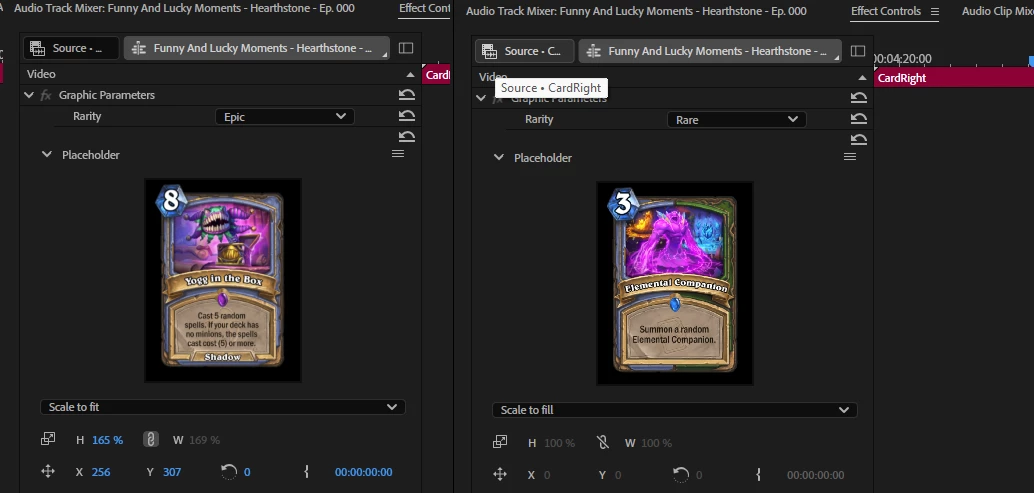Image resolution: width=1034 pixels, height=493 pixels.
Task: Collapse the Placeholder group in the right panel
Action: (x=499, y=158)
